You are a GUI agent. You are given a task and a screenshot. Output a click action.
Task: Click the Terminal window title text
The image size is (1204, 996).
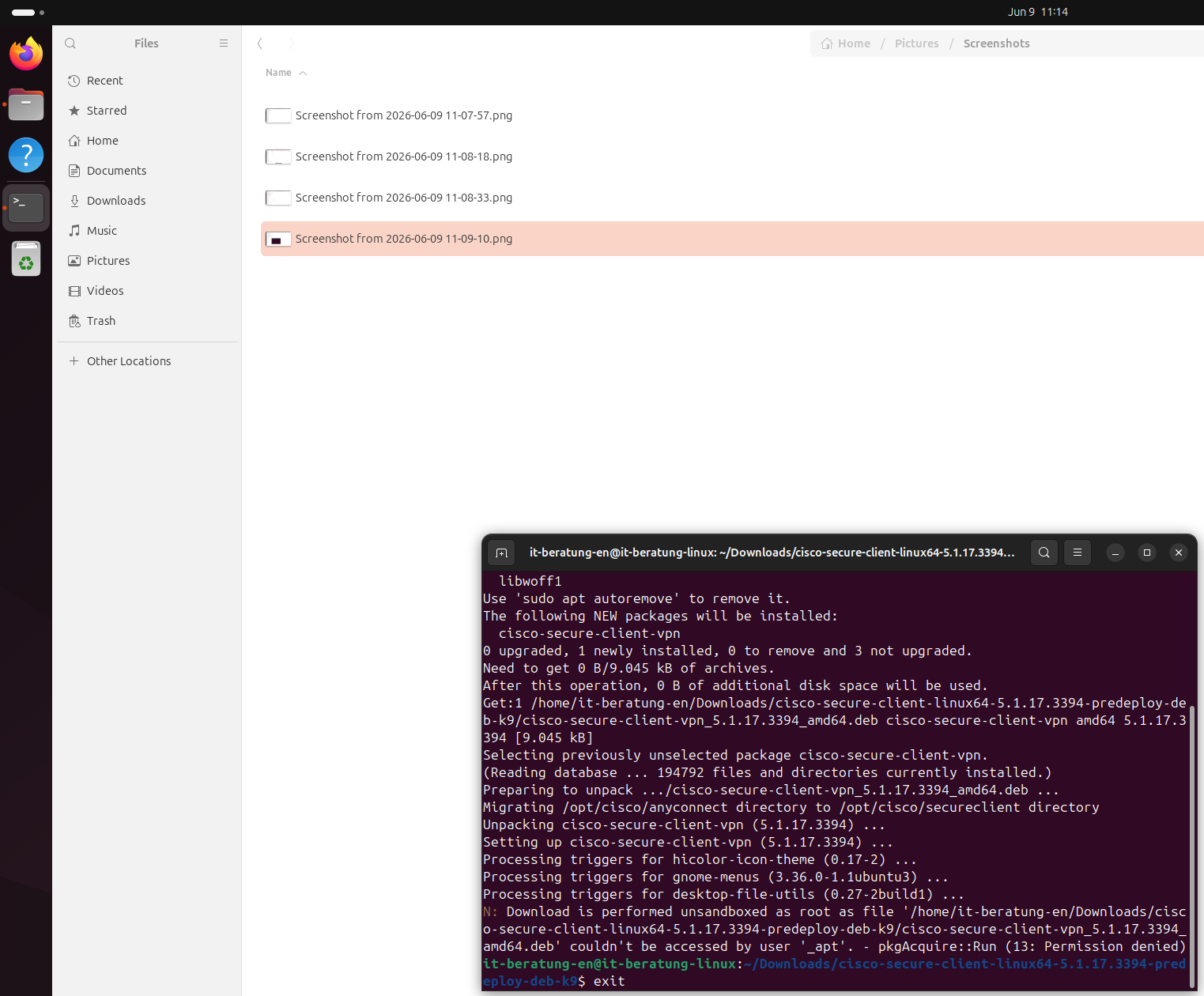click(x=772, y=553)
